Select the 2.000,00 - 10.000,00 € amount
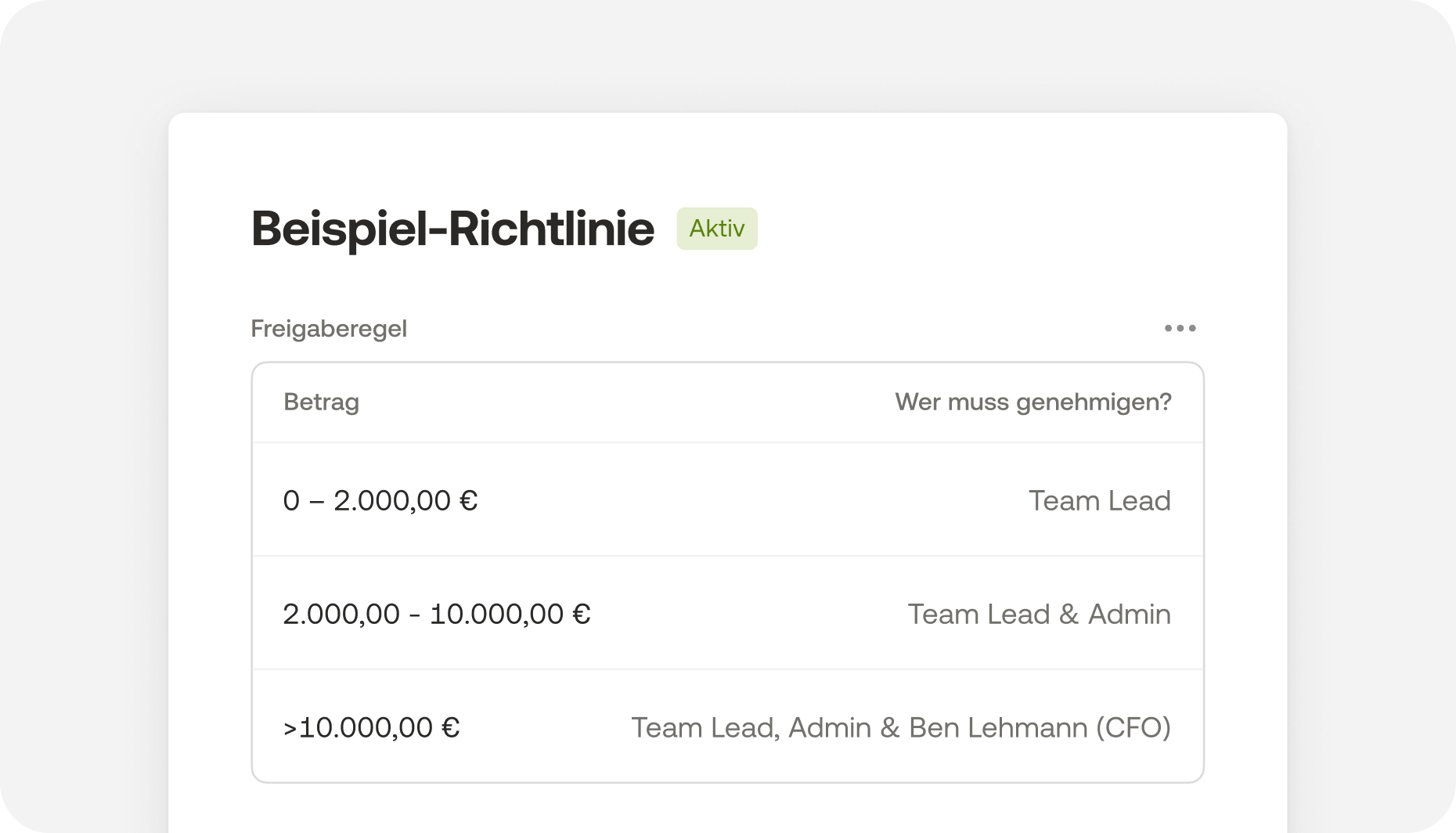Viewport: 1456px width, 833px height. (436, 615)
